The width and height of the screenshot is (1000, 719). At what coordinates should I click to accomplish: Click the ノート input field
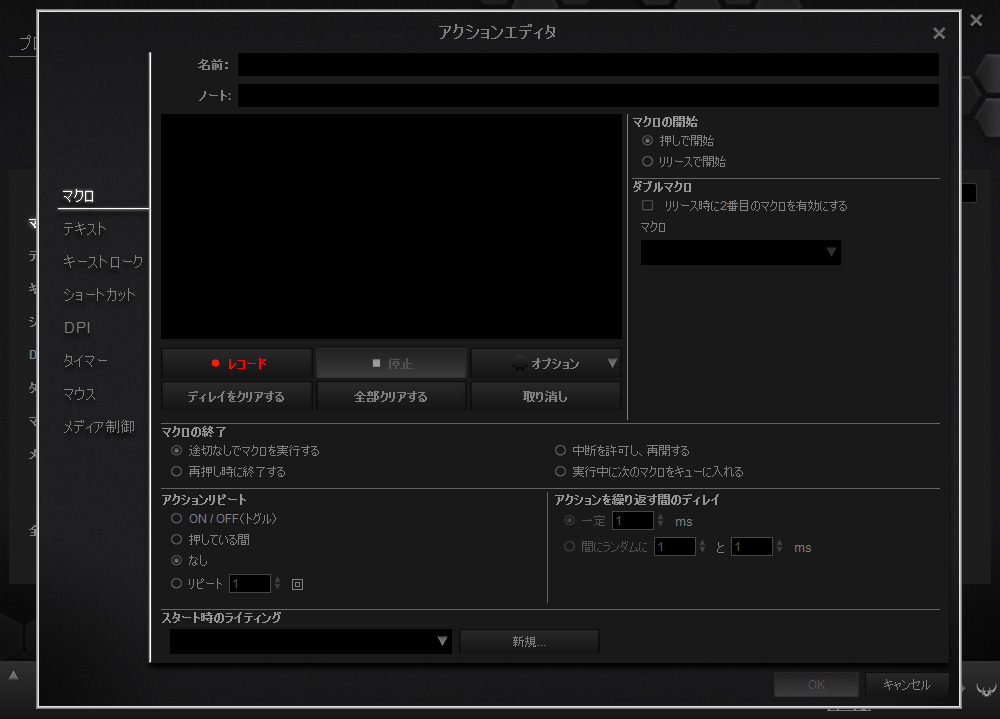(588, 96)
